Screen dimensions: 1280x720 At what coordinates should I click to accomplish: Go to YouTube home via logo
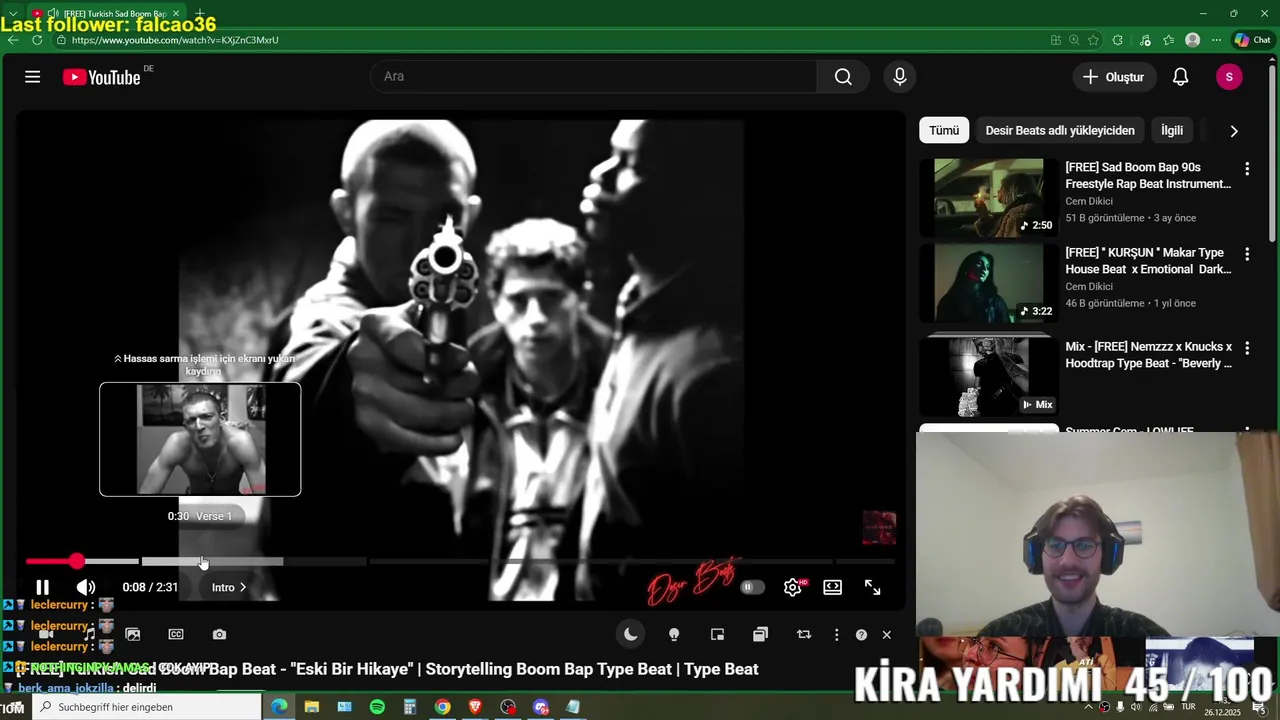(102, 77)
